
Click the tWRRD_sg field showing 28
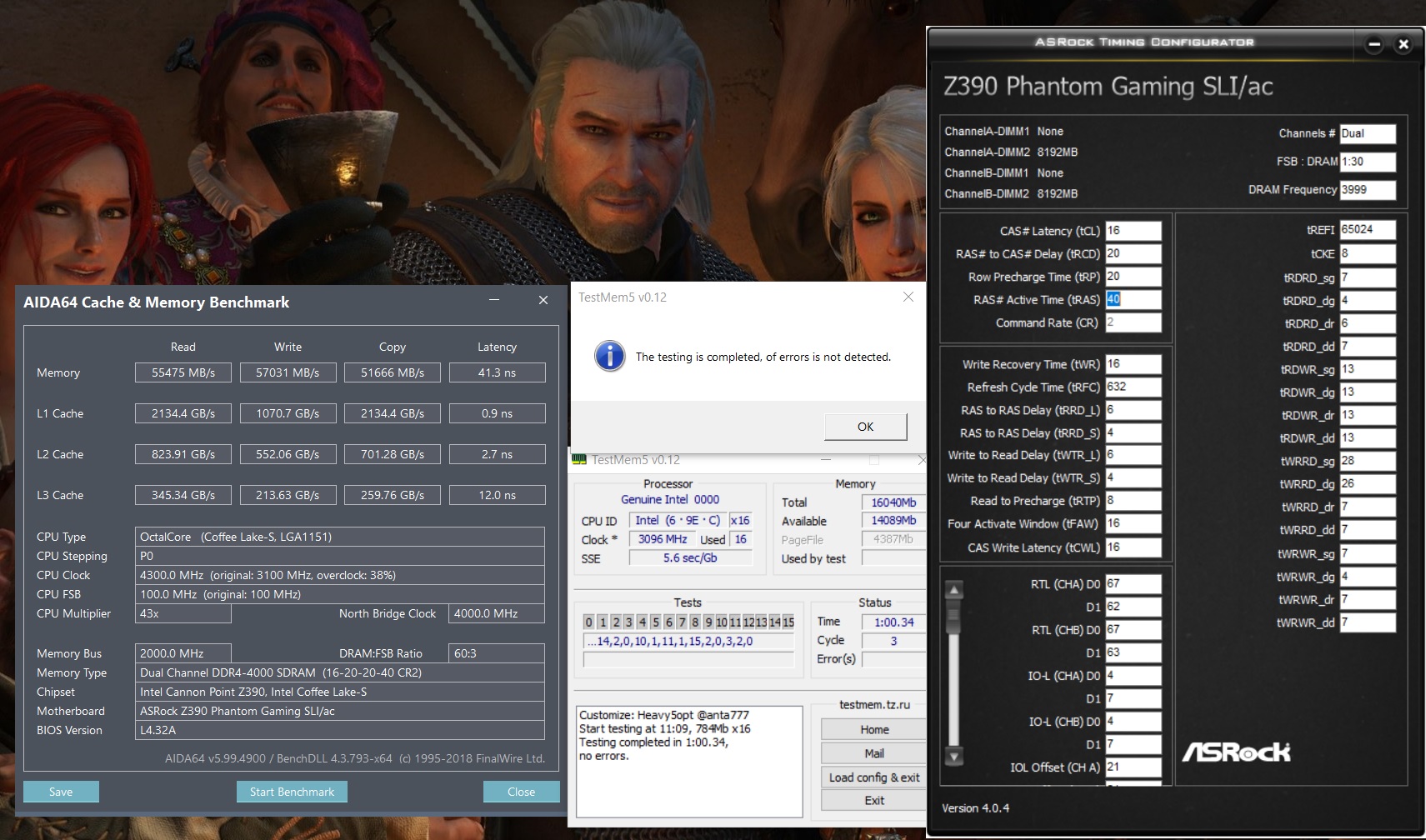[x=1368, y=461]
